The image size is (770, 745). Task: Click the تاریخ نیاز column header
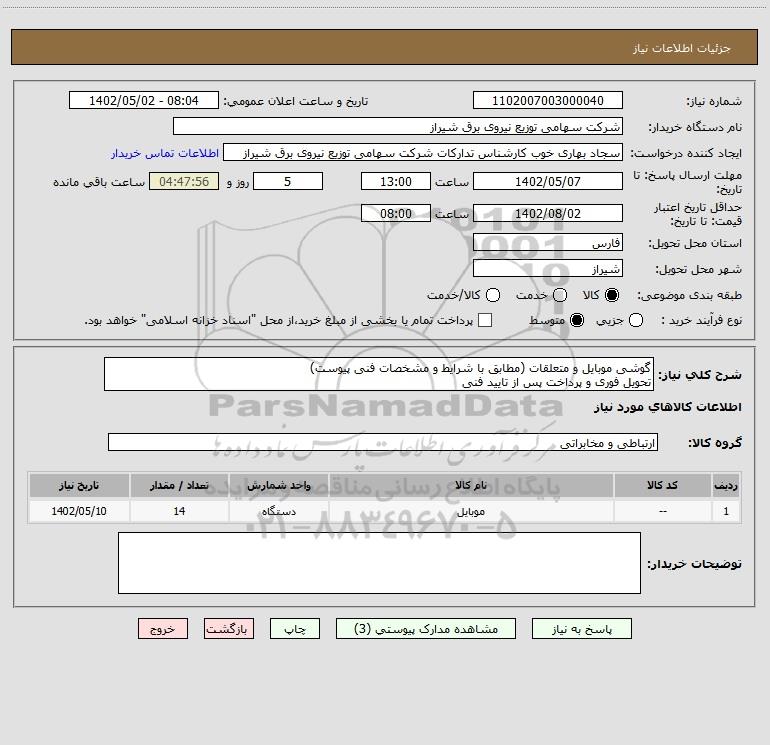pyautogui.click(x=79, y=485)
